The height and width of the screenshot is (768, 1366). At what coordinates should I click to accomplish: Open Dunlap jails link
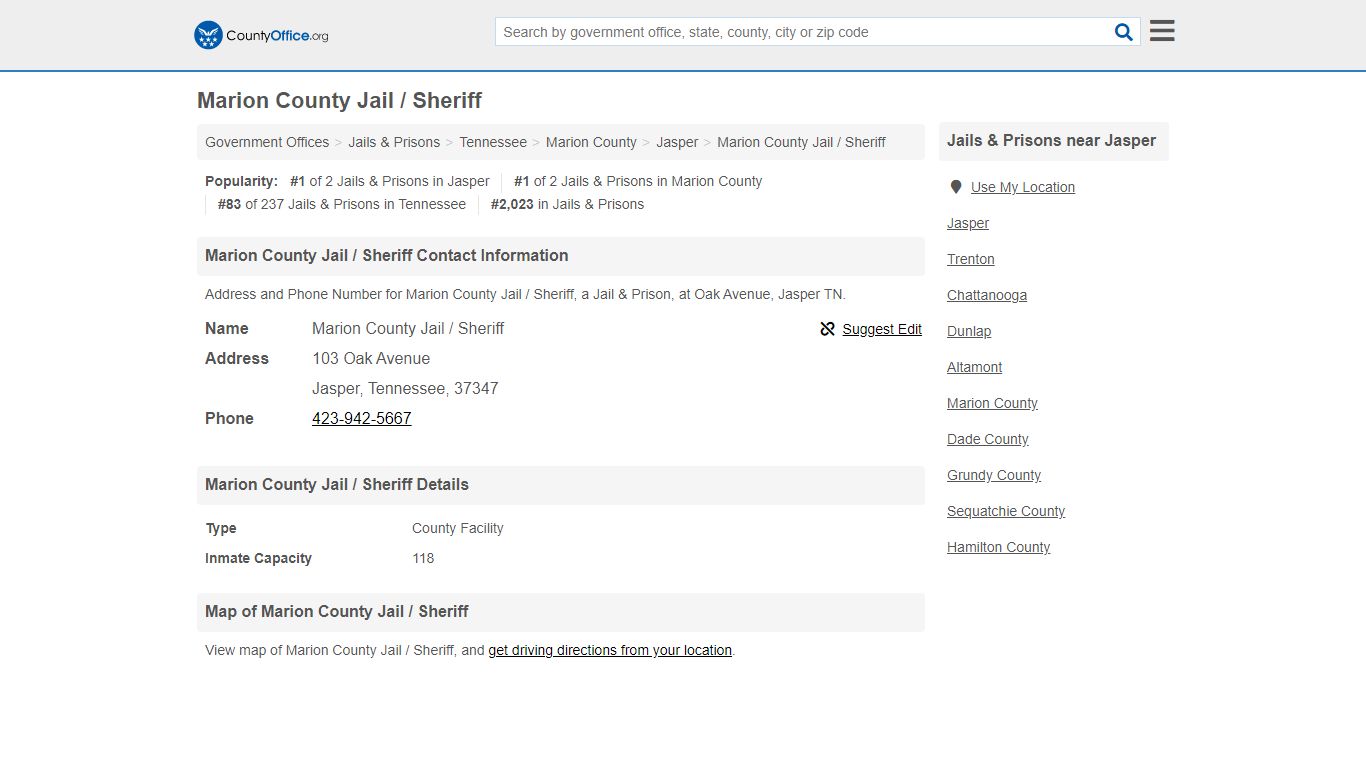click(969, 331)
